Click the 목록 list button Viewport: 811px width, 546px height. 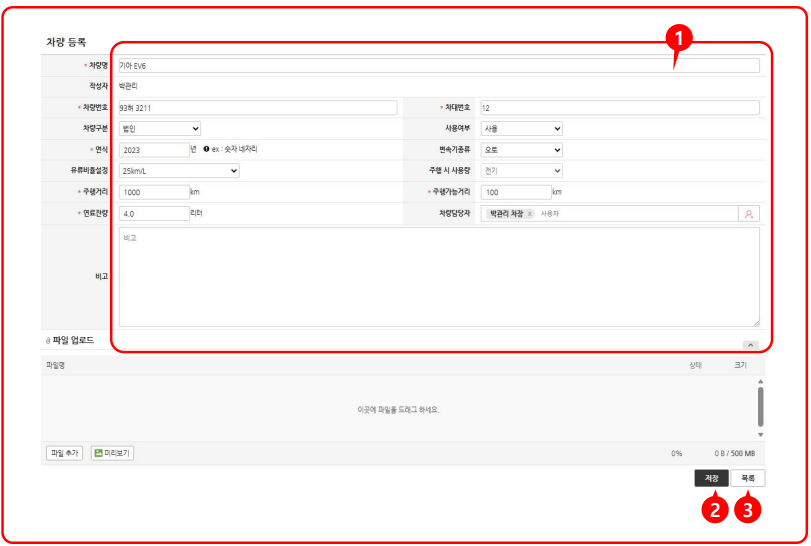coord(748,479)
